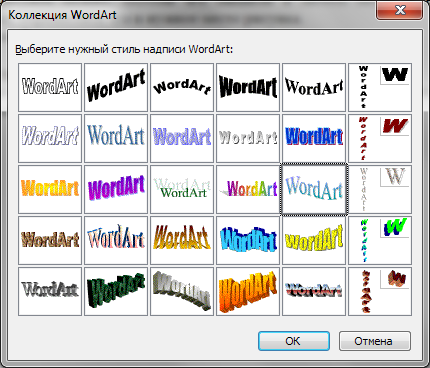
Task: Select the plain black outline WordArt style
Action: coord(50,87)
